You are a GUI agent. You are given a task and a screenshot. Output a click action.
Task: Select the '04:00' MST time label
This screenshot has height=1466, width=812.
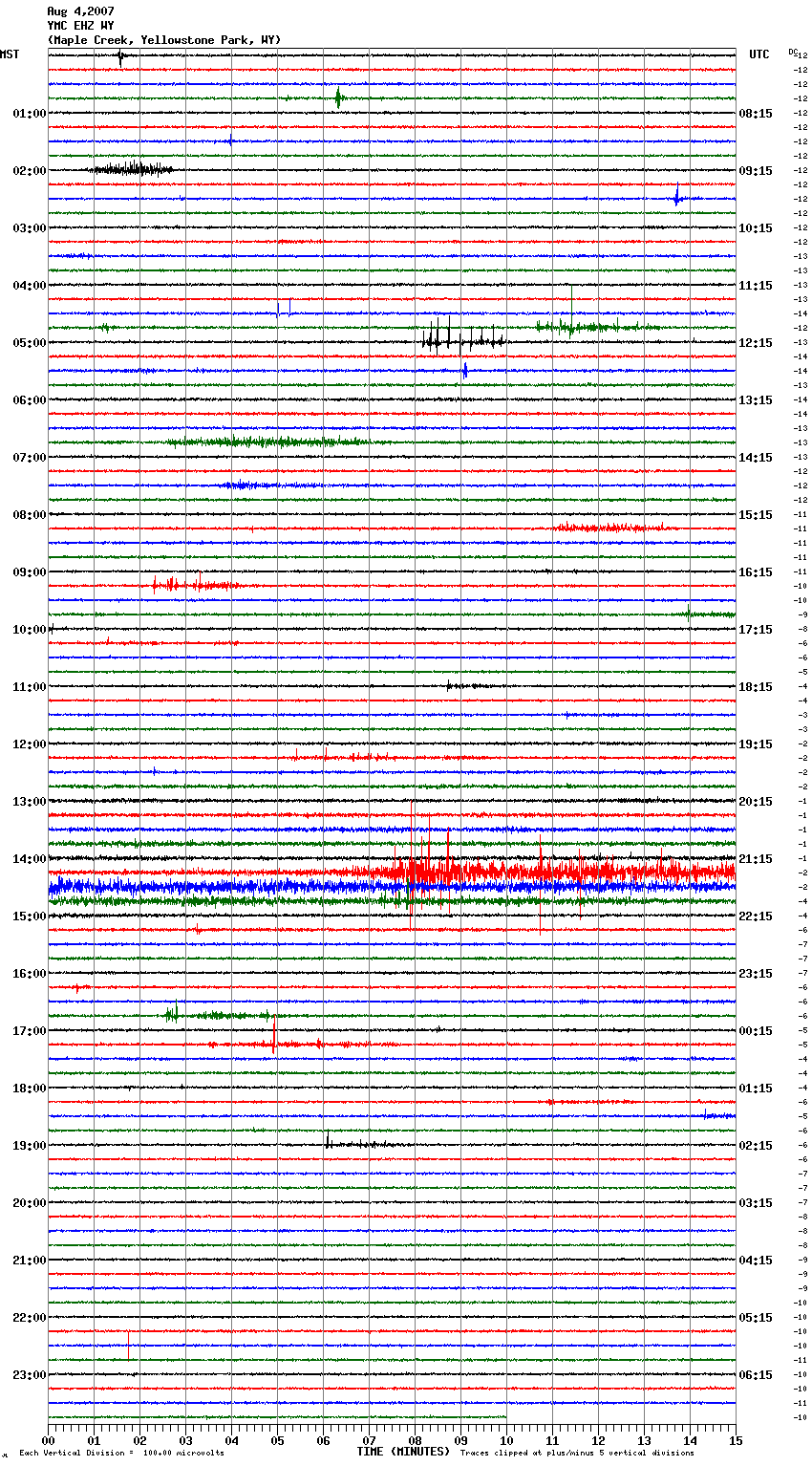coord(30,286)
